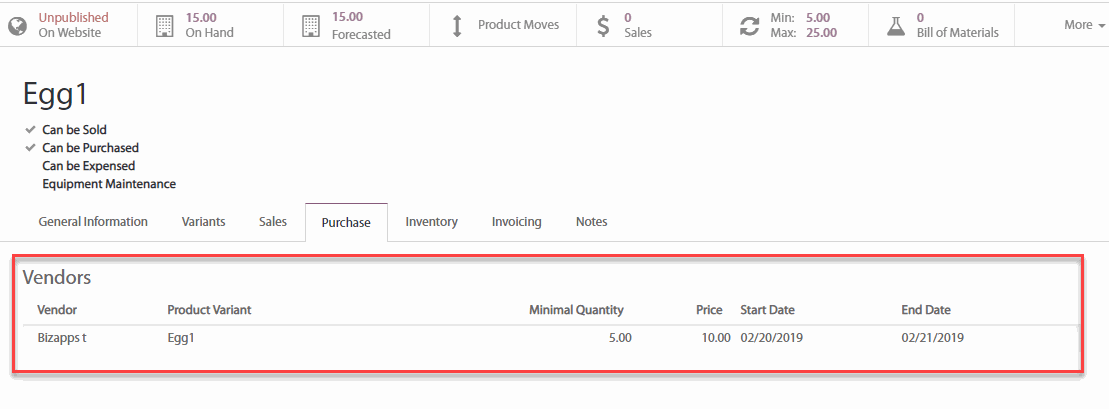The height and width of the screenshot is (409, 1109).
Task: Enable the Can be Expensed option
Action: coord(31,166)
